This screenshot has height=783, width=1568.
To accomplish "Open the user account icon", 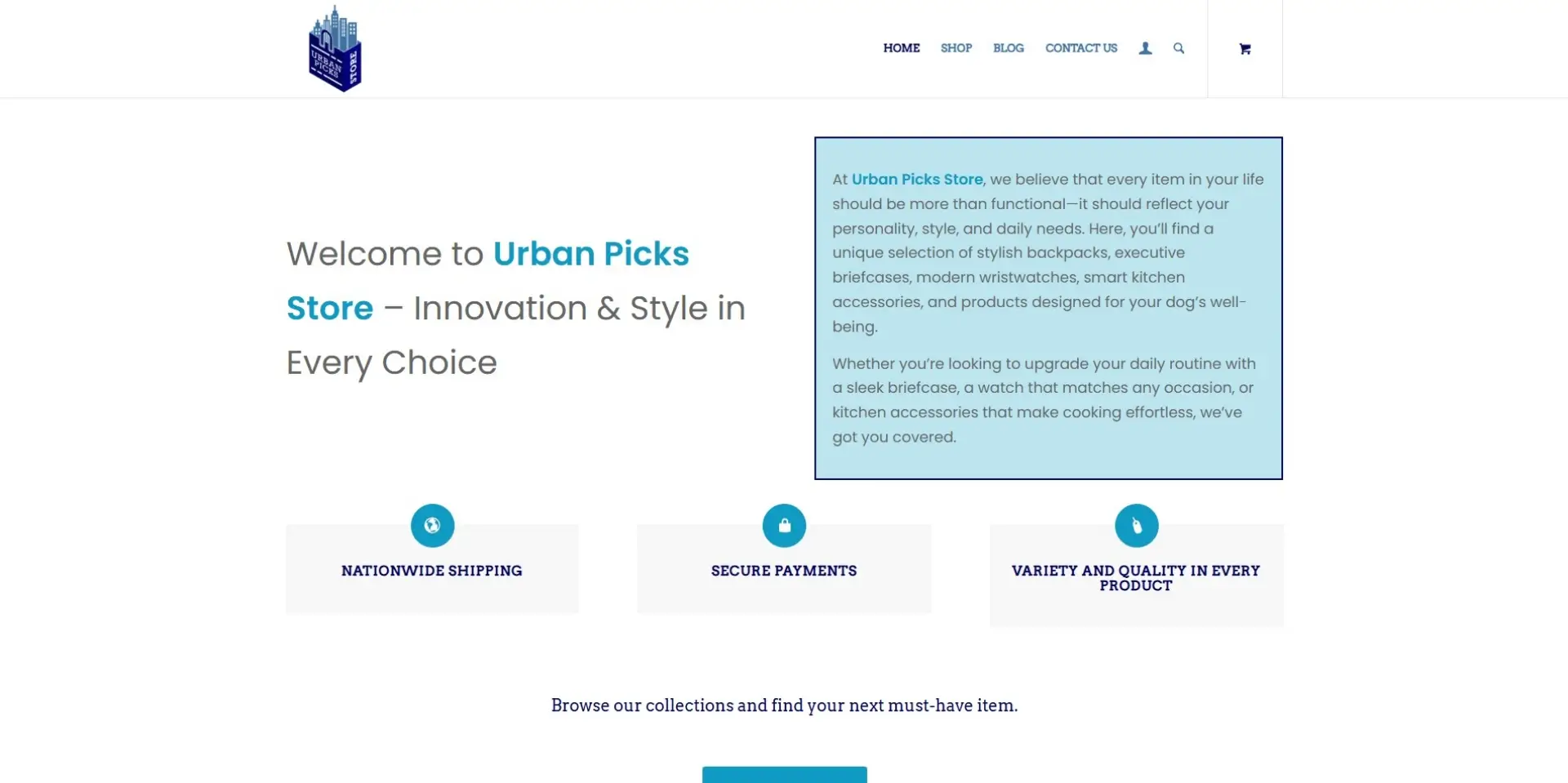I will (1146, 48).
